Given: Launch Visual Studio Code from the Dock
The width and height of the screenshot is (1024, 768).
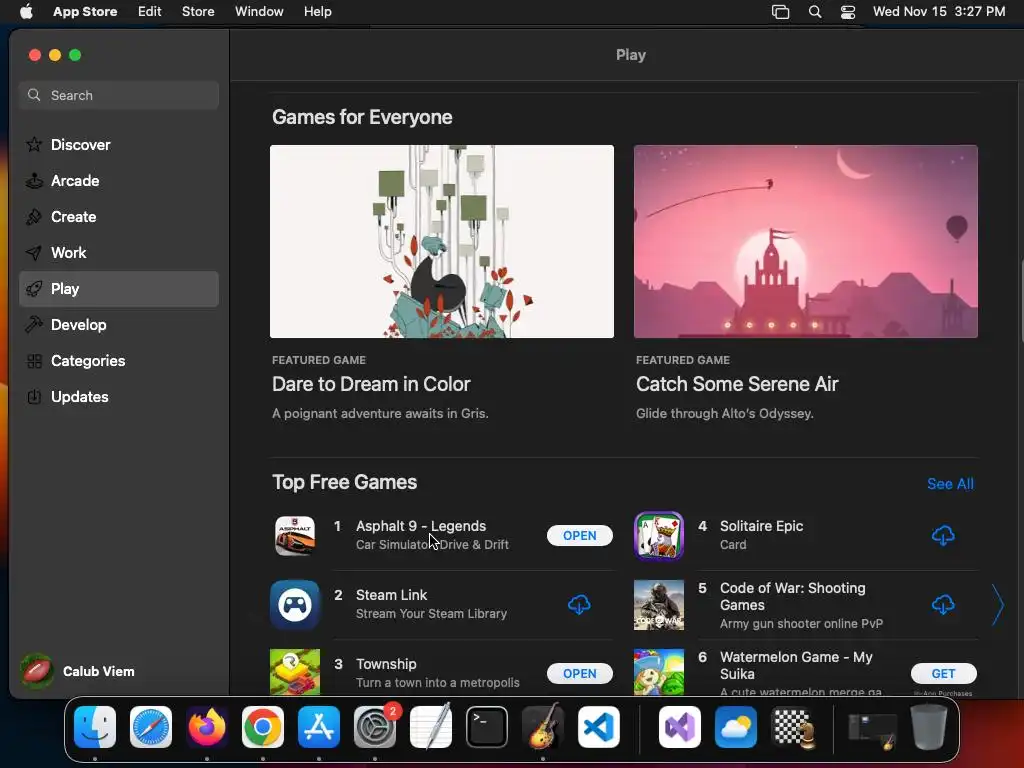Looking at the screenshot, I should 599,727.
